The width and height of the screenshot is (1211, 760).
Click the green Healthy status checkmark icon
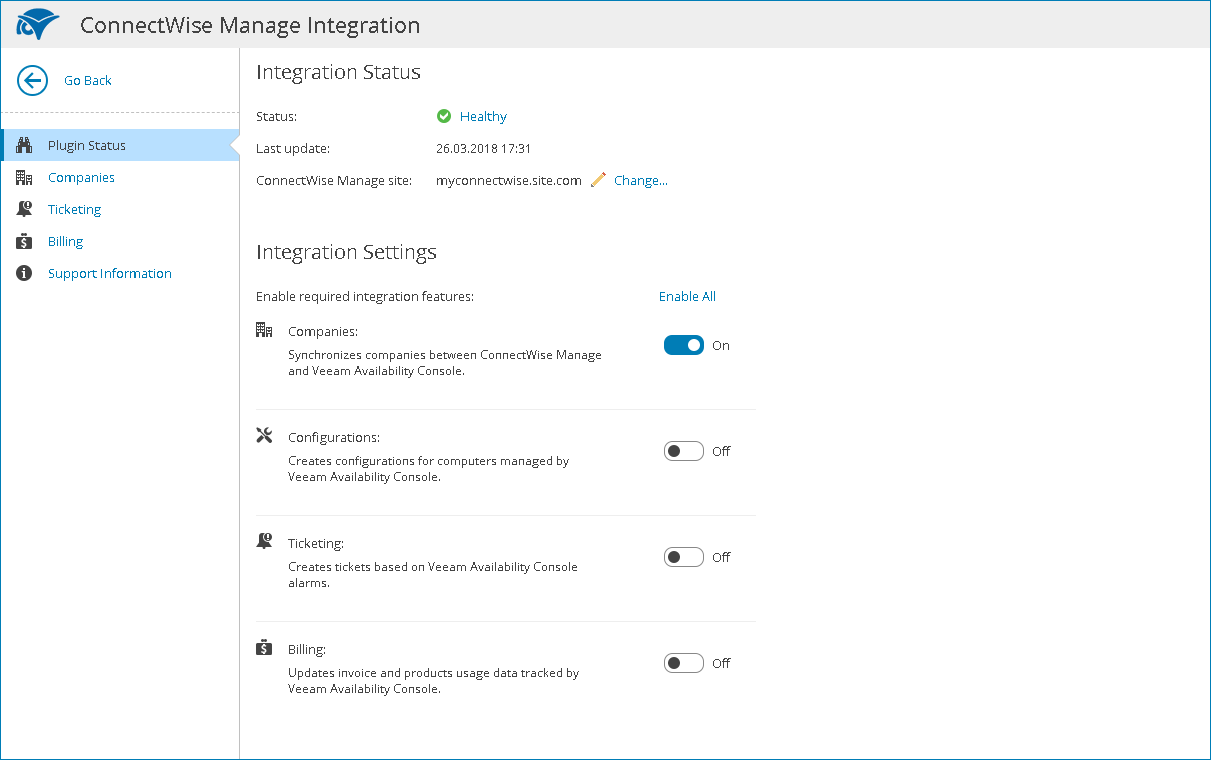point(444,116)
